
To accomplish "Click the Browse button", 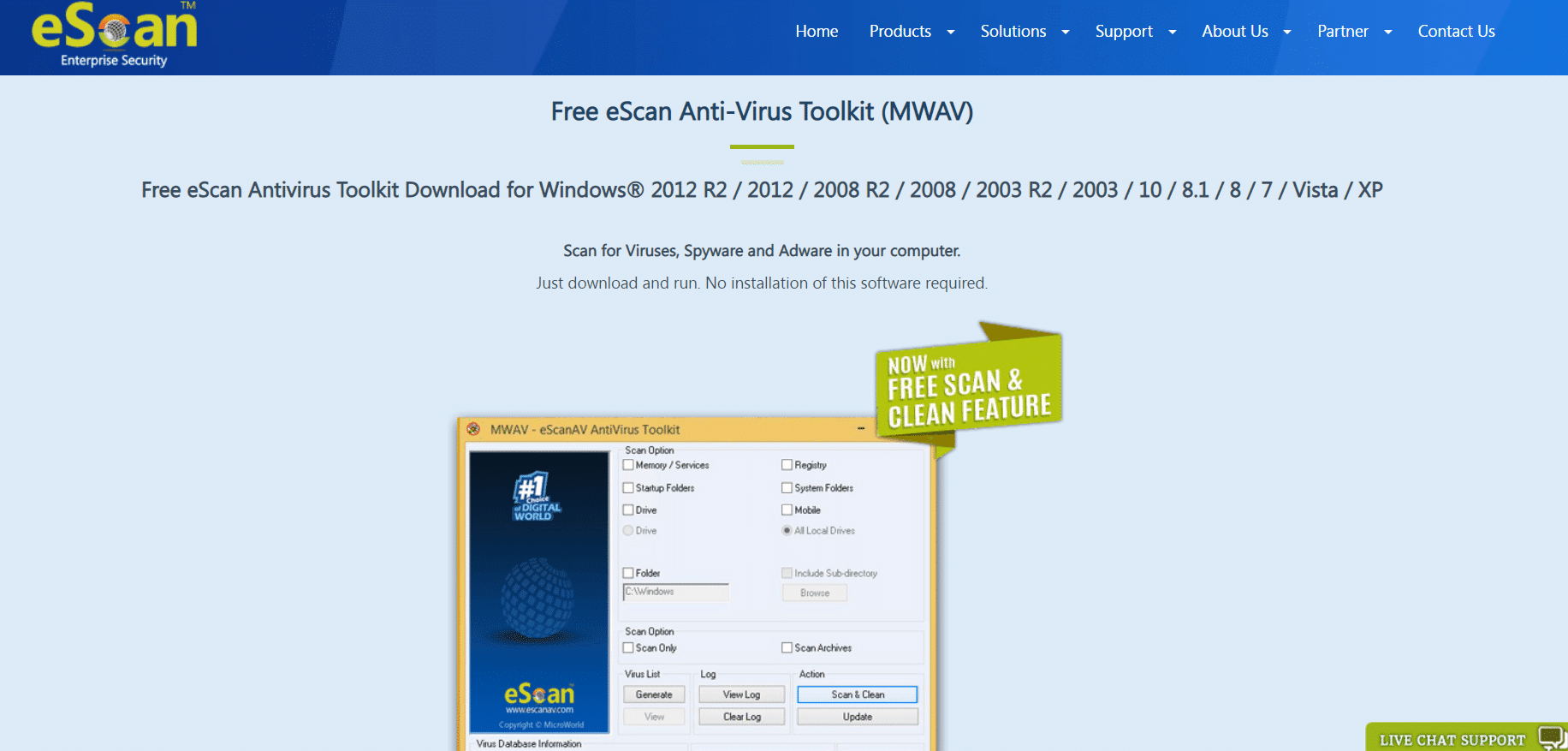I will pyautogui.click(x=815, y=593).
